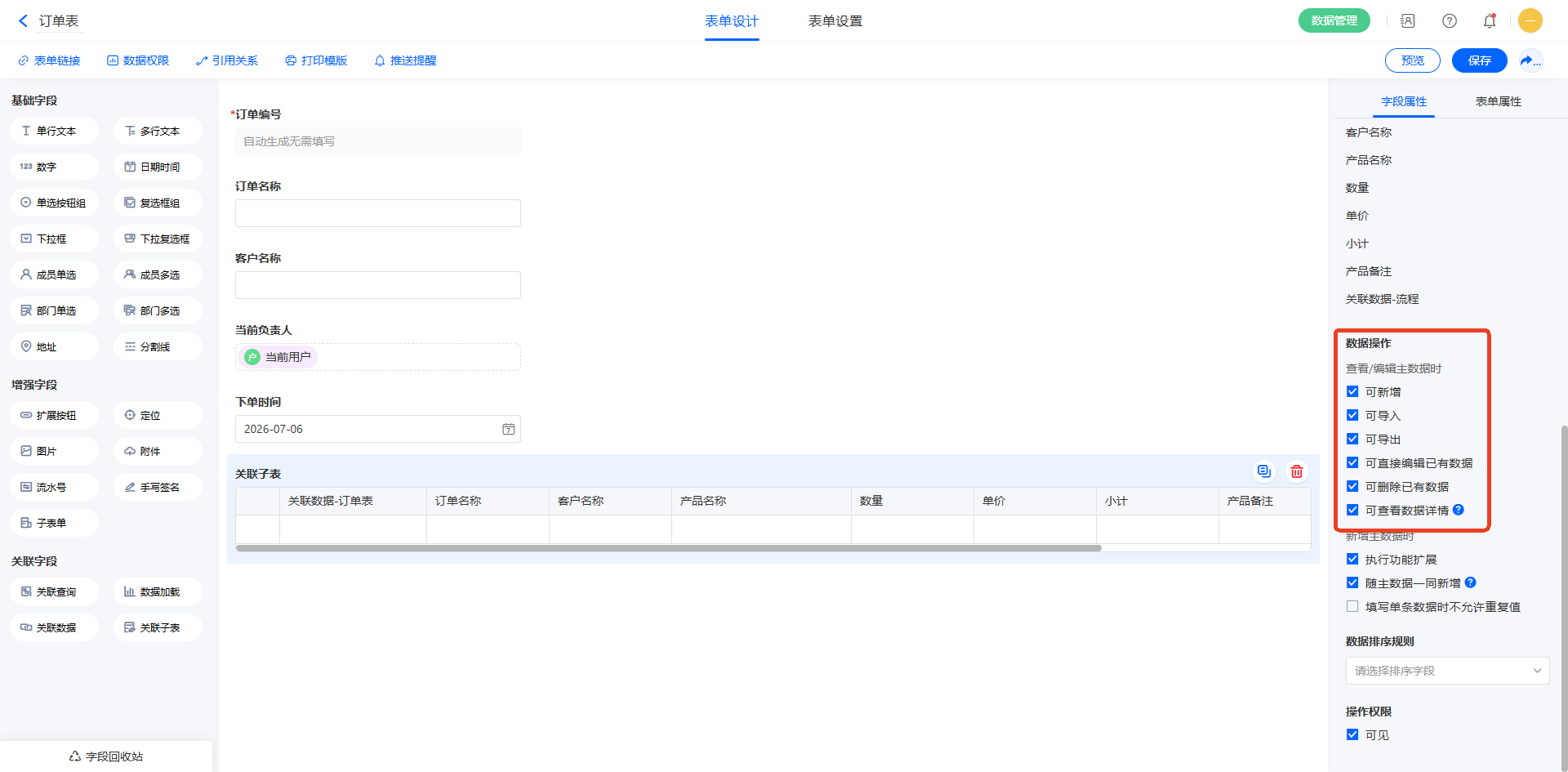Toggle 可见 permission checkbox

tap(1352, 735)
